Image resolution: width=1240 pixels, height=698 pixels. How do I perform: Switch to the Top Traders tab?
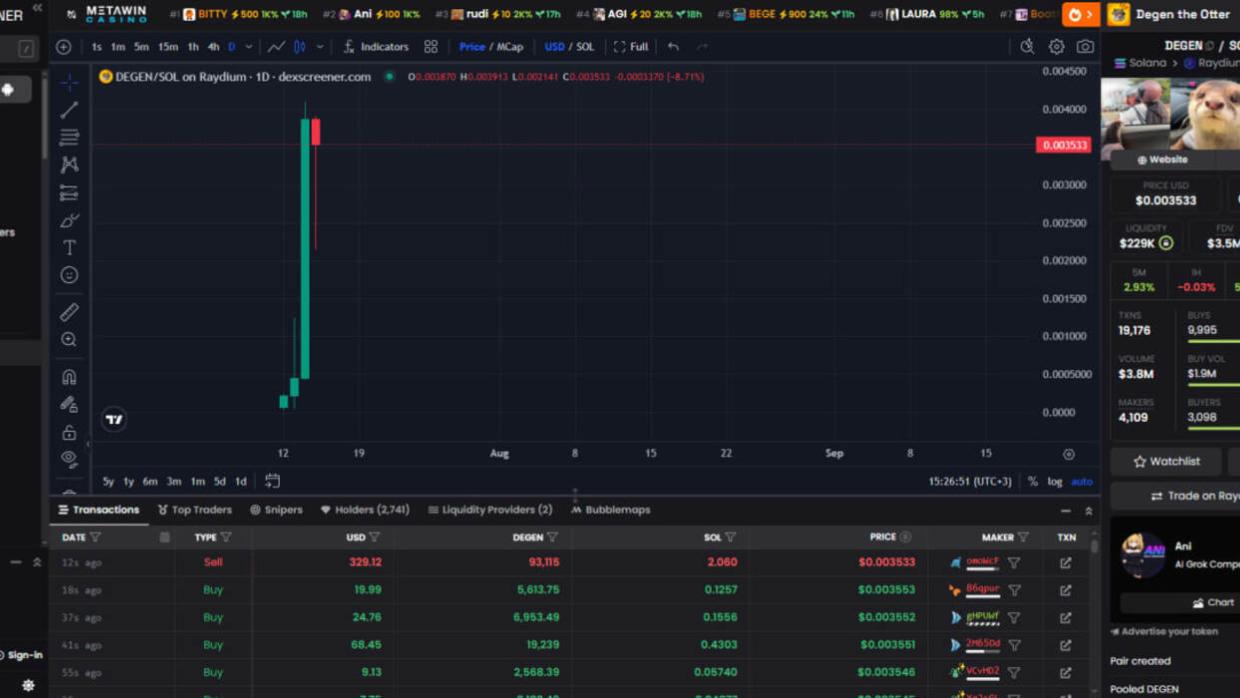tap(195, 510)
